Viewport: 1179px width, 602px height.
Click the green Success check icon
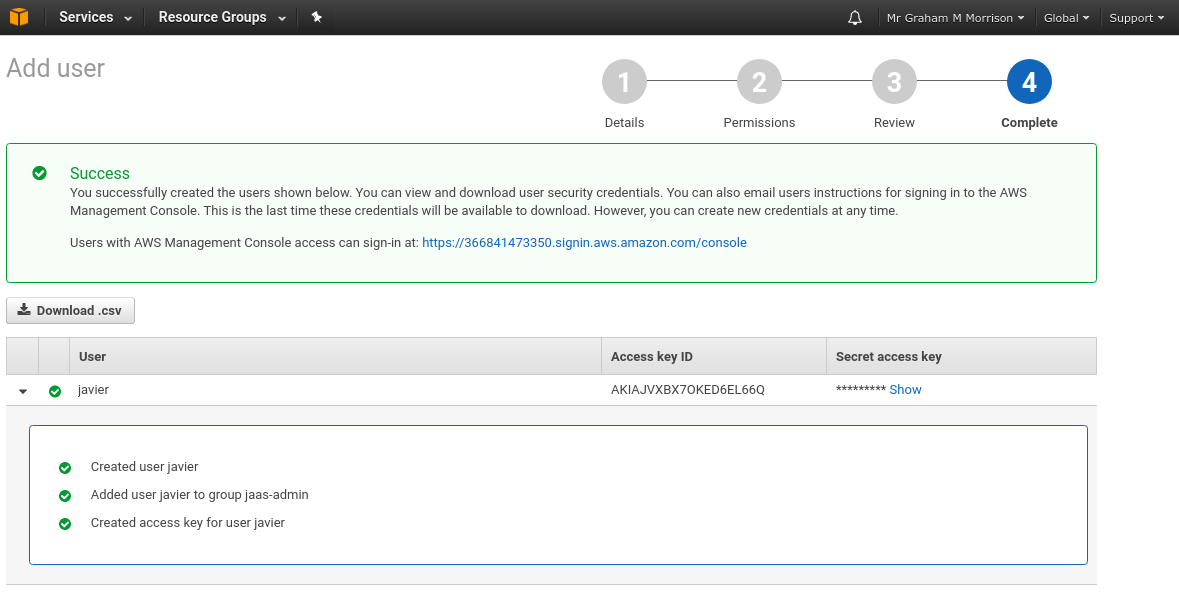tap(40, 173)
